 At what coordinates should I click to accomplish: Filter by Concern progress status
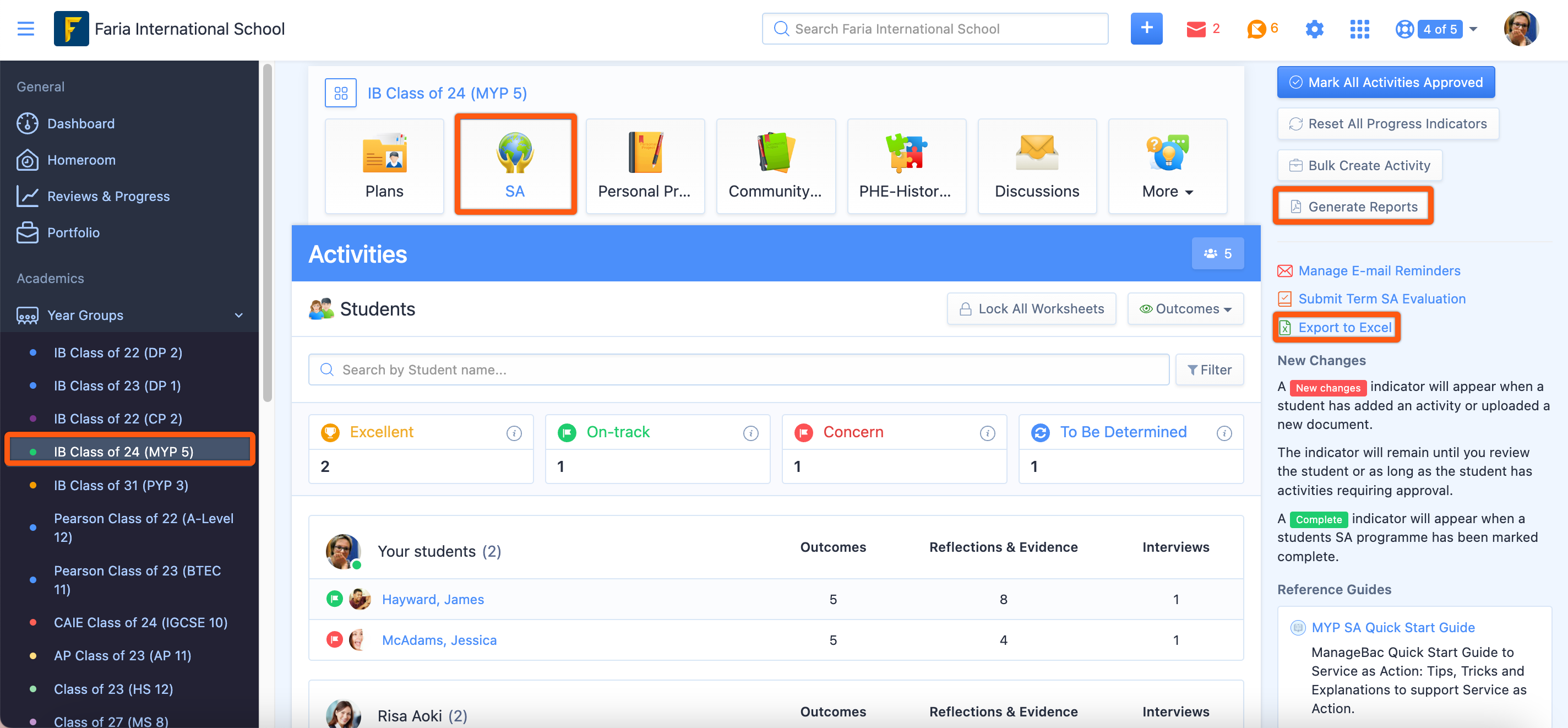[x=853, y=432]
